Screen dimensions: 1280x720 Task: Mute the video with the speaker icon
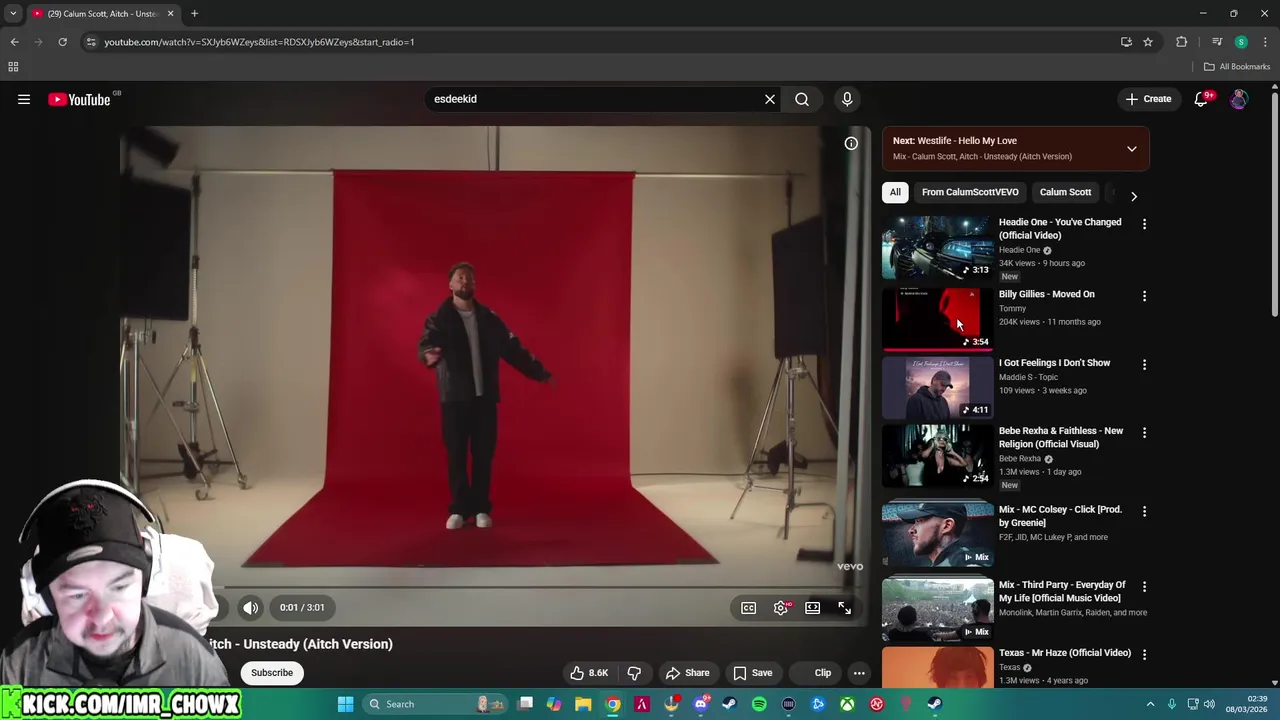[251, 607]
